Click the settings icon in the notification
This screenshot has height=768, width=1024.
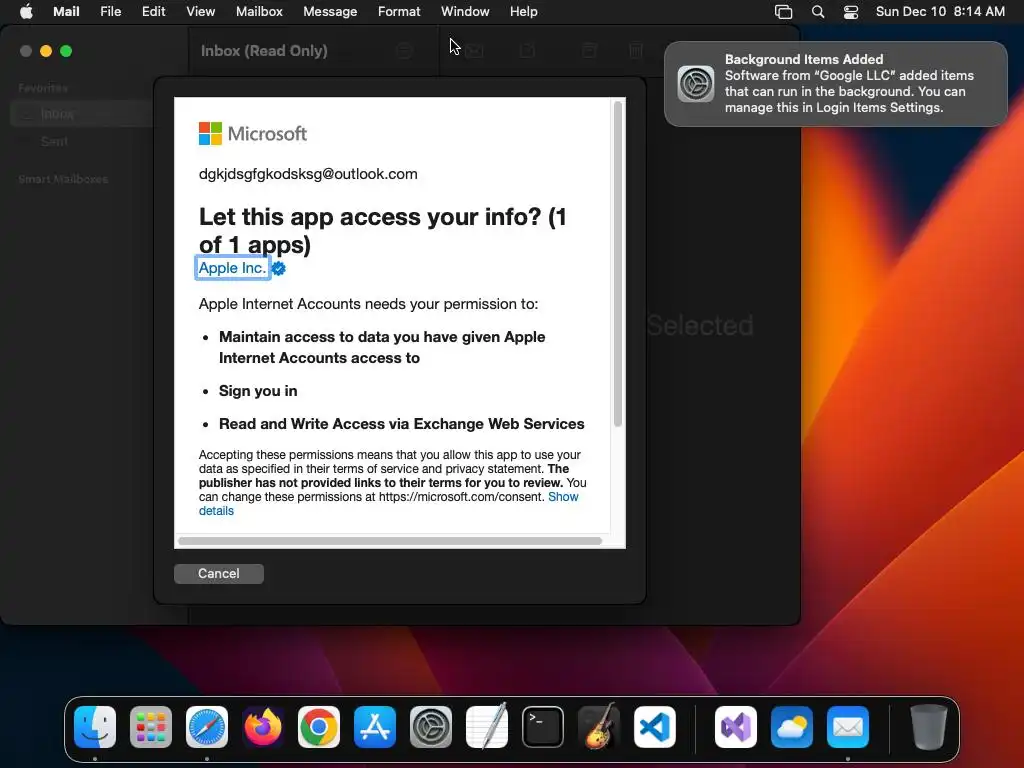[x=696, y=84]
